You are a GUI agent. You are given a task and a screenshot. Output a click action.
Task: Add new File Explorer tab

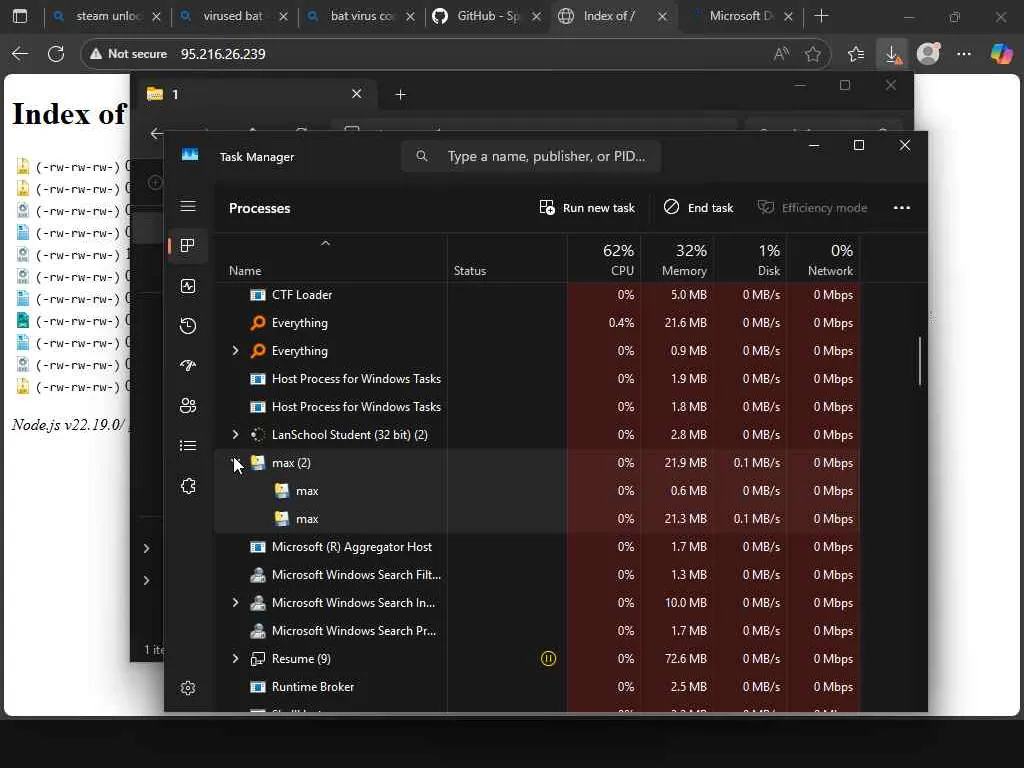401,95
